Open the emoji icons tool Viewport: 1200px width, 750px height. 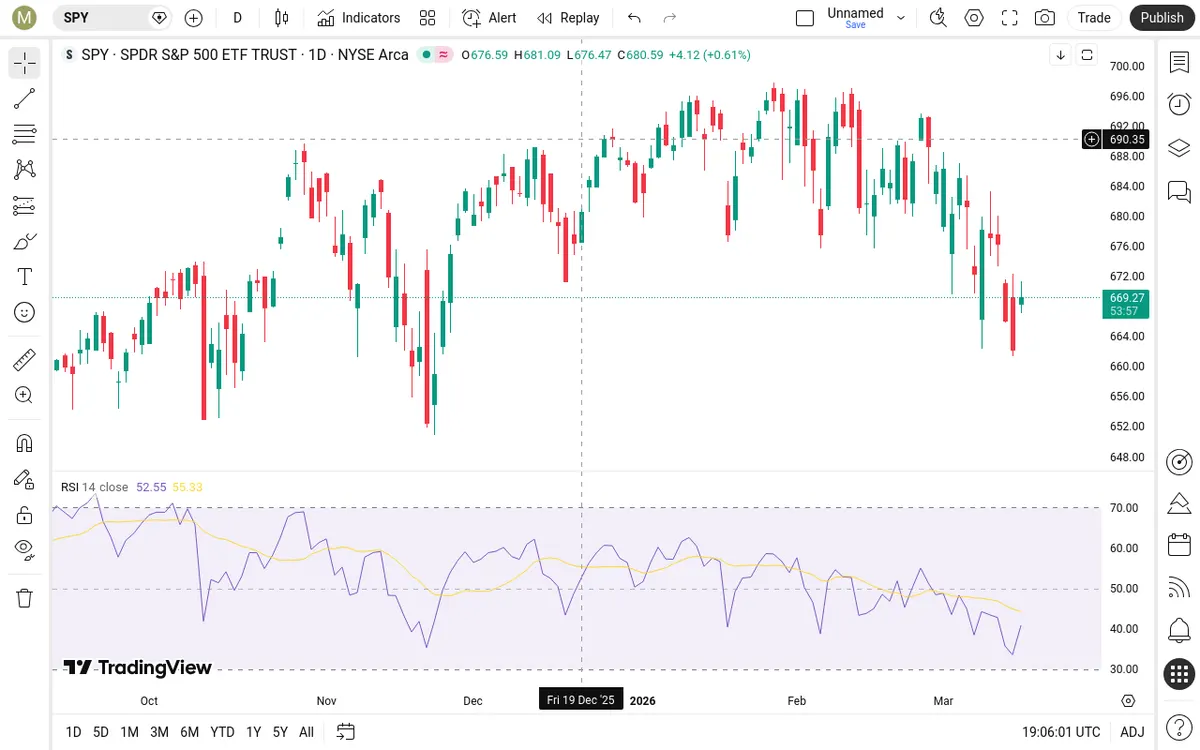25,313
